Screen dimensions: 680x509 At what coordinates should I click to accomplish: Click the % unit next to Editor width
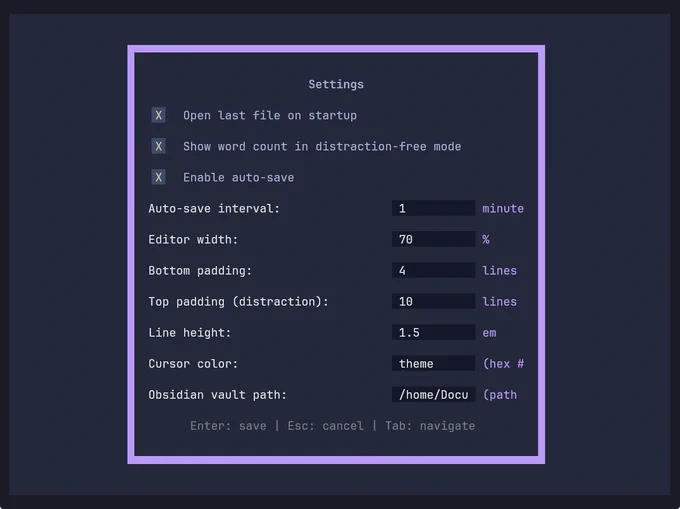pos(486,240)
